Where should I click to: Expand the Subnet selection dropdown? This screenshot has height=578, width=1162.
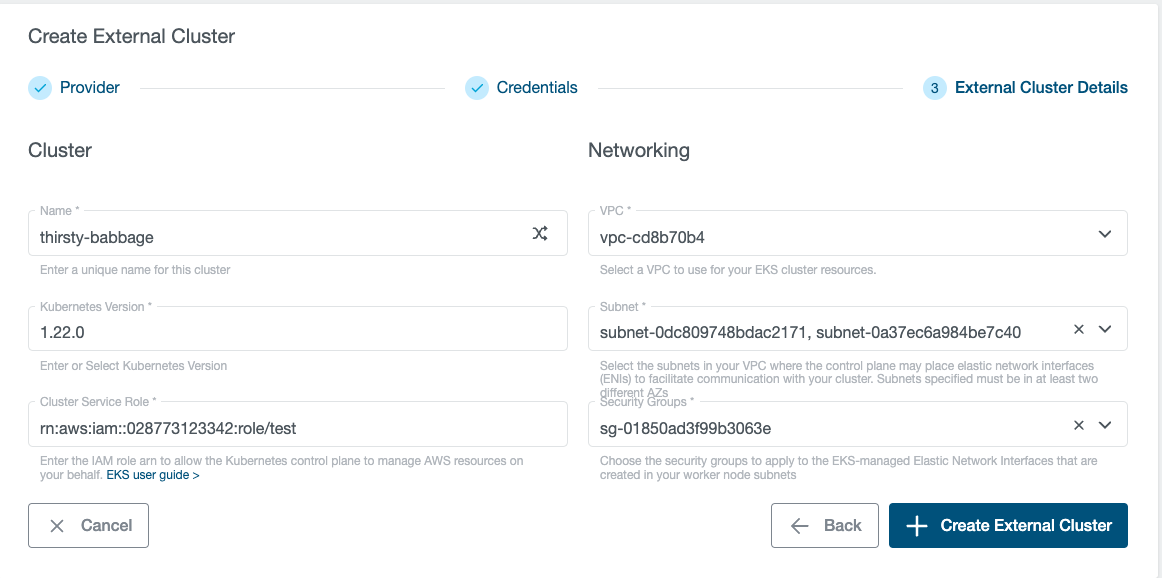[x=1105, y=328]
